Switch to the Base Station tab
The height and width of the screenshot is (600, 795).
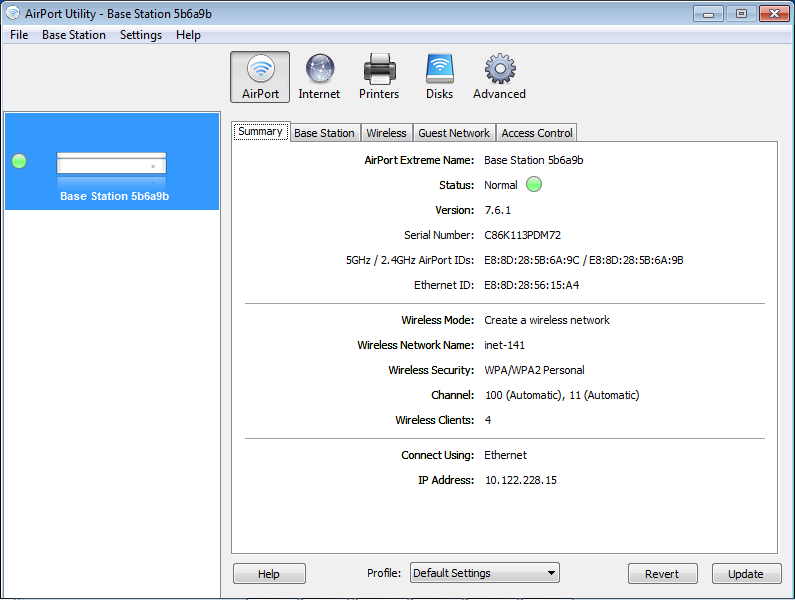pos(324,133)
